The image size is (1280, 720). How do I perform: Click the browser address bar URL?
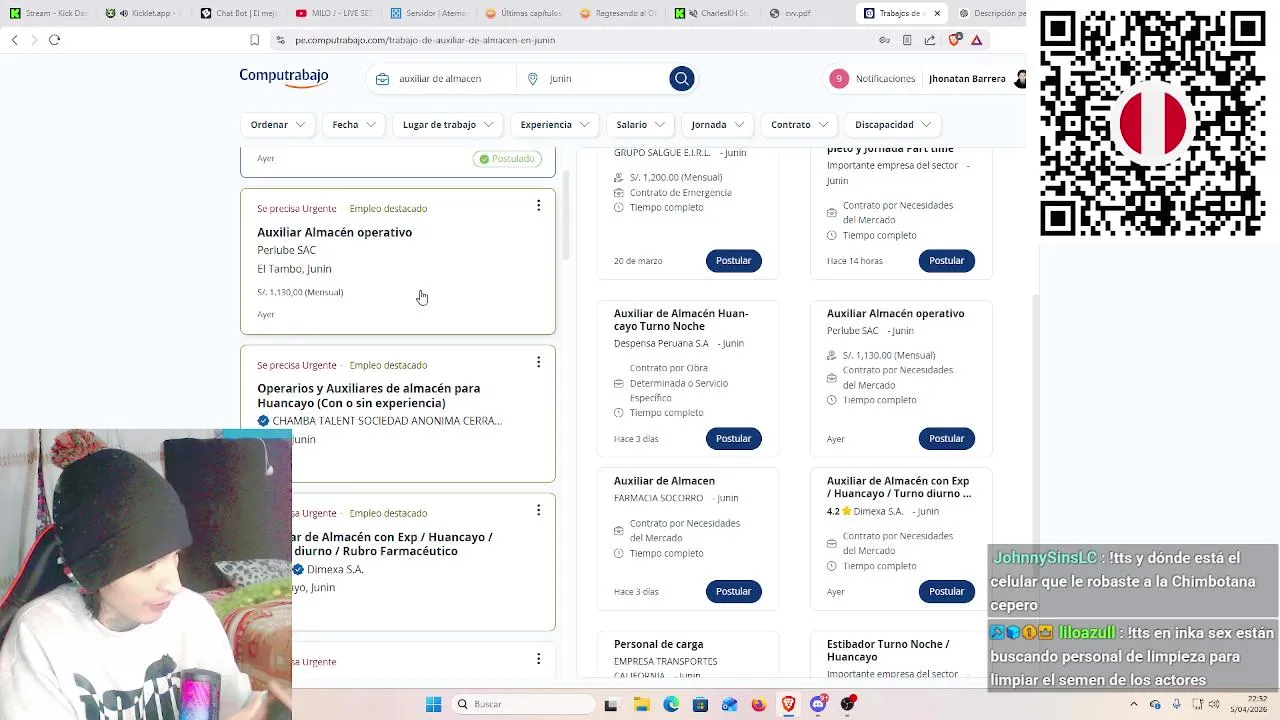pos(425,40)
